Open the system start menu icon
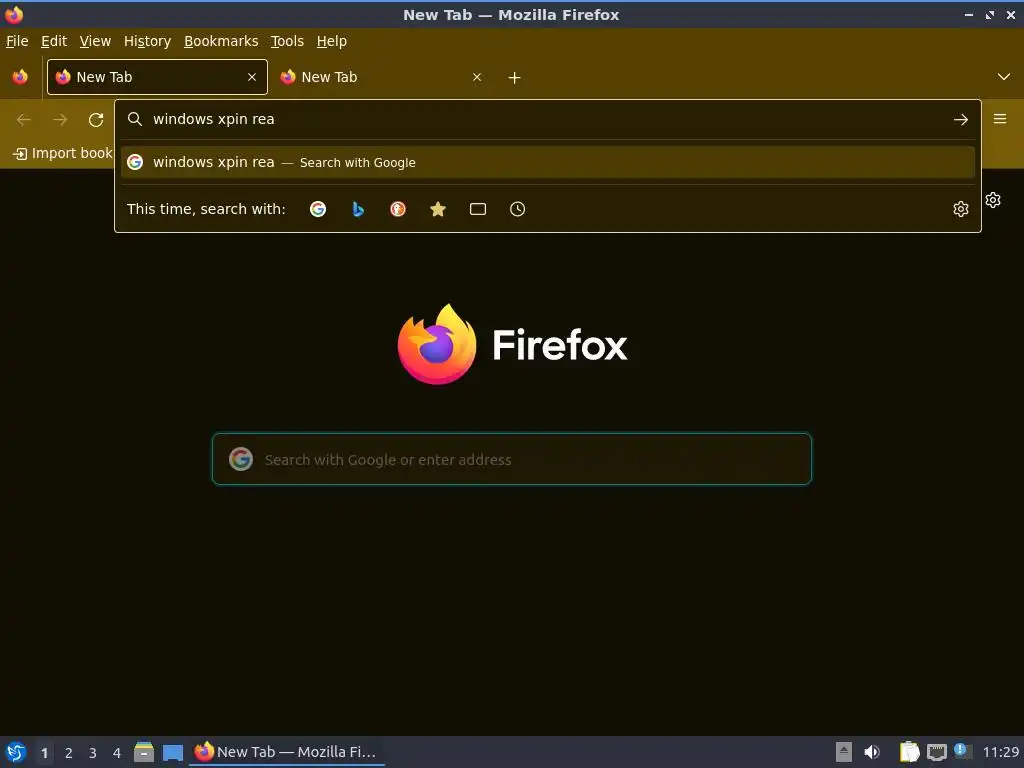The width and height of the screenshot is (1024, 768). (x=16, y=752)
